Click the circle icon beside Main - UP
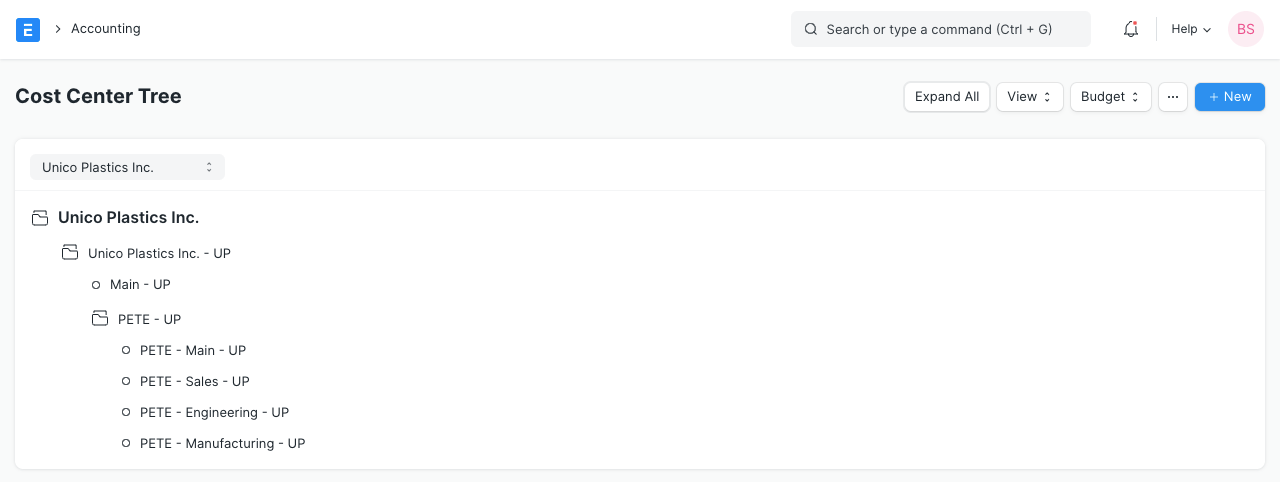 [96, 285]
